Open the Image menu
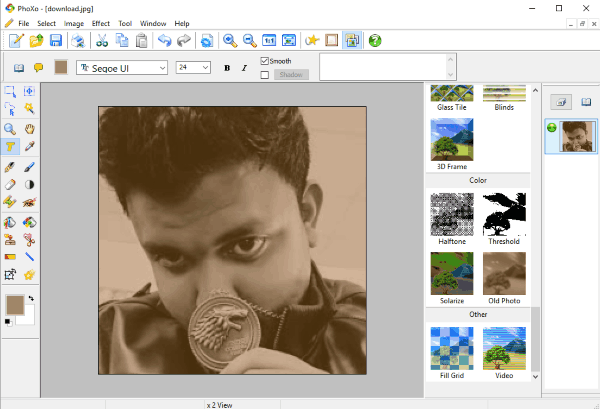This screenshot has height=409, width=600. (74, 23)
